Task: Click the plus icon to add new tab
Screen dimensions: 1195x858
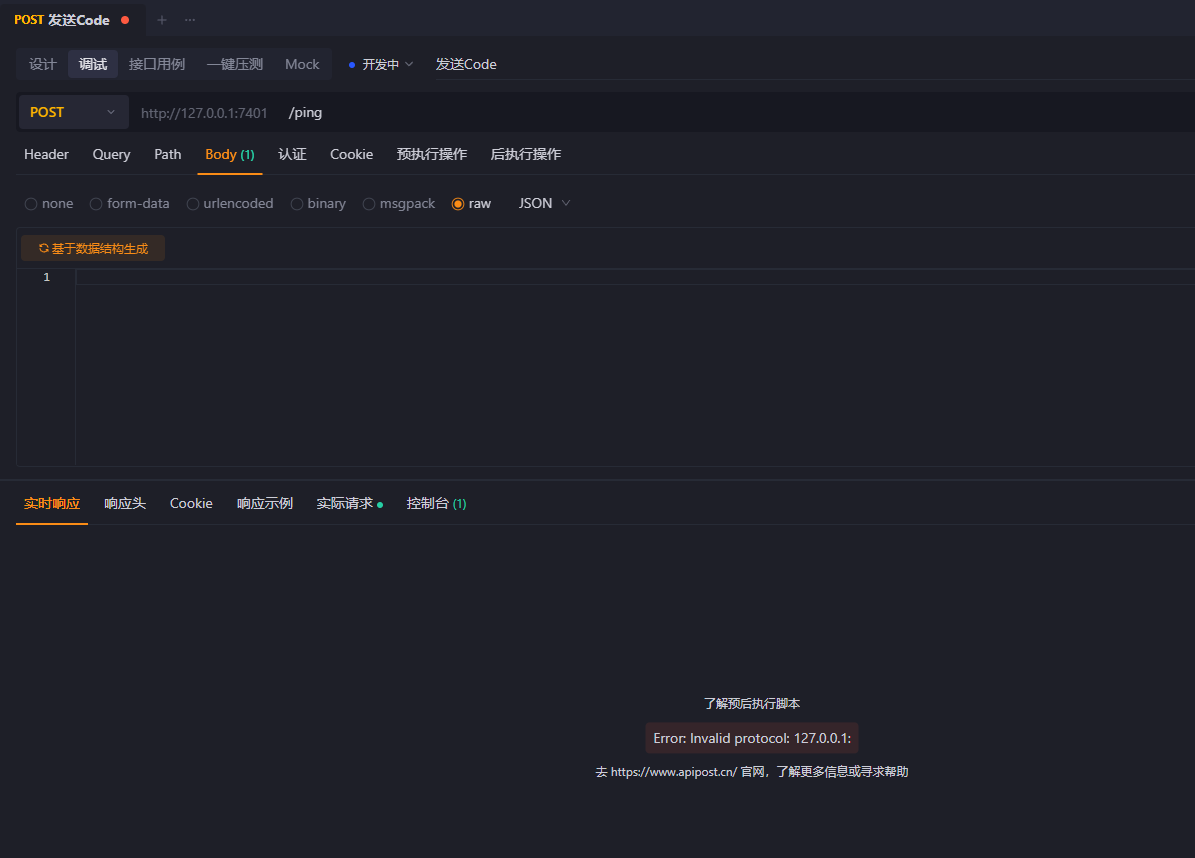Action: click(x=162, y=20)
